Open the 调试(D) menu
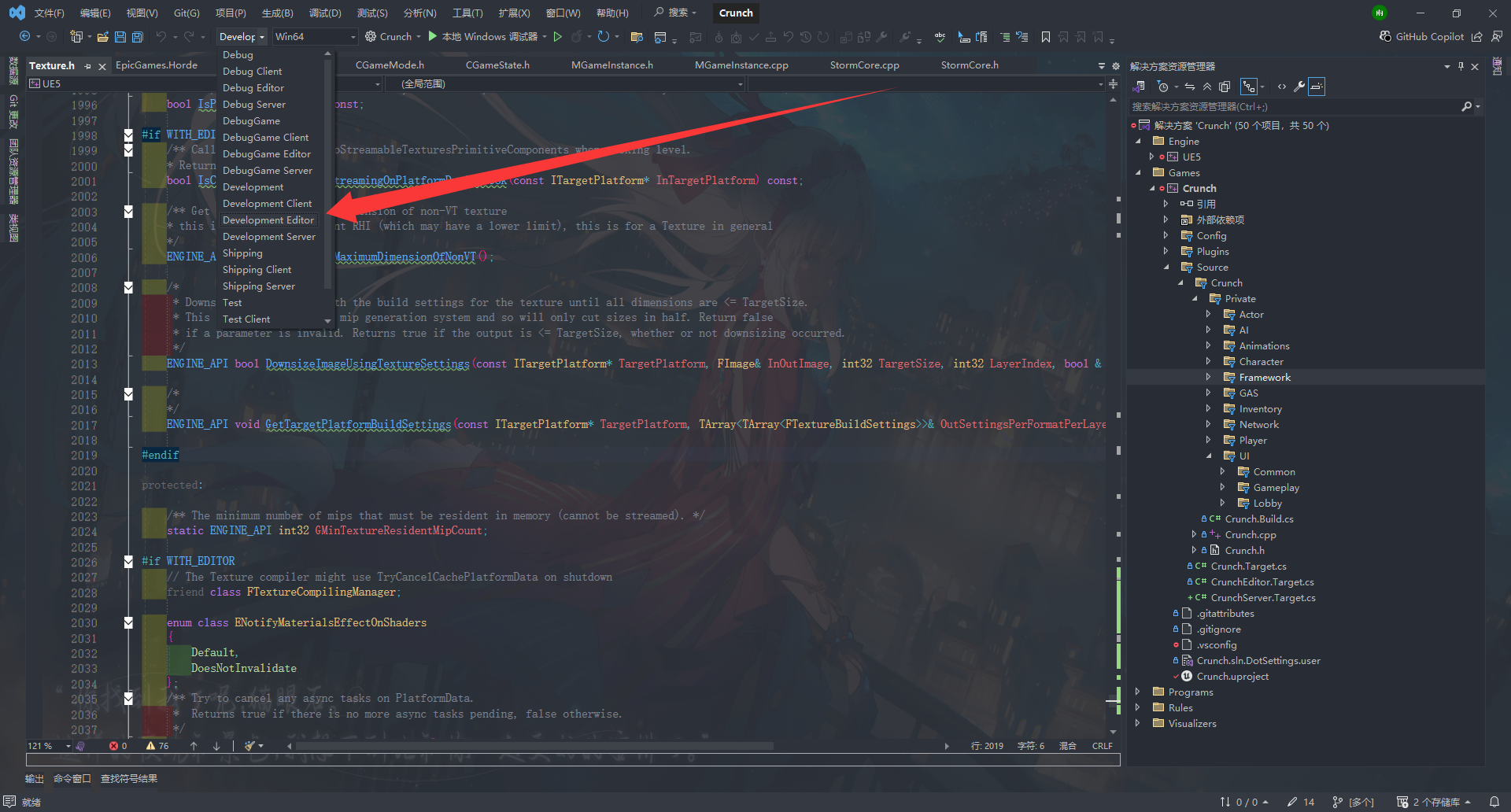Screen dimensions: 1511x812 click(x=325, y=13)
